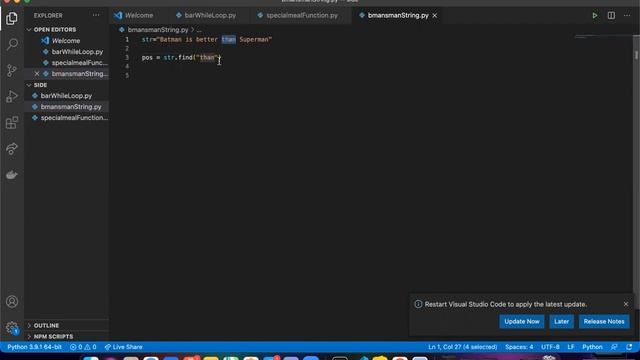The image size is (640, 360).
Task: Select Python 3.9.1 64-bit interpreter
Action: tap(34, 347)
